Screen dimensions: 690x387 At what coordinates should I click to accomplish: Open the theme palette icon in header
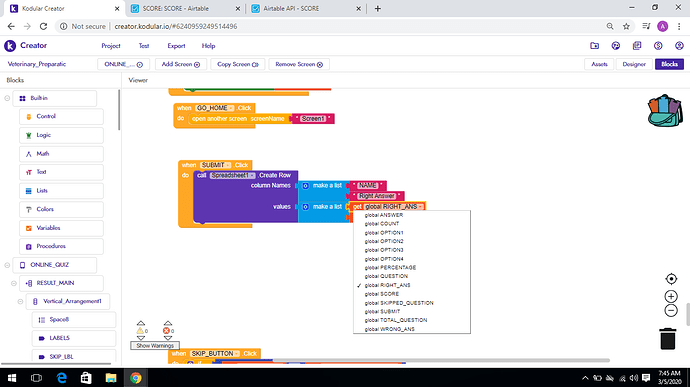point(616,46)
